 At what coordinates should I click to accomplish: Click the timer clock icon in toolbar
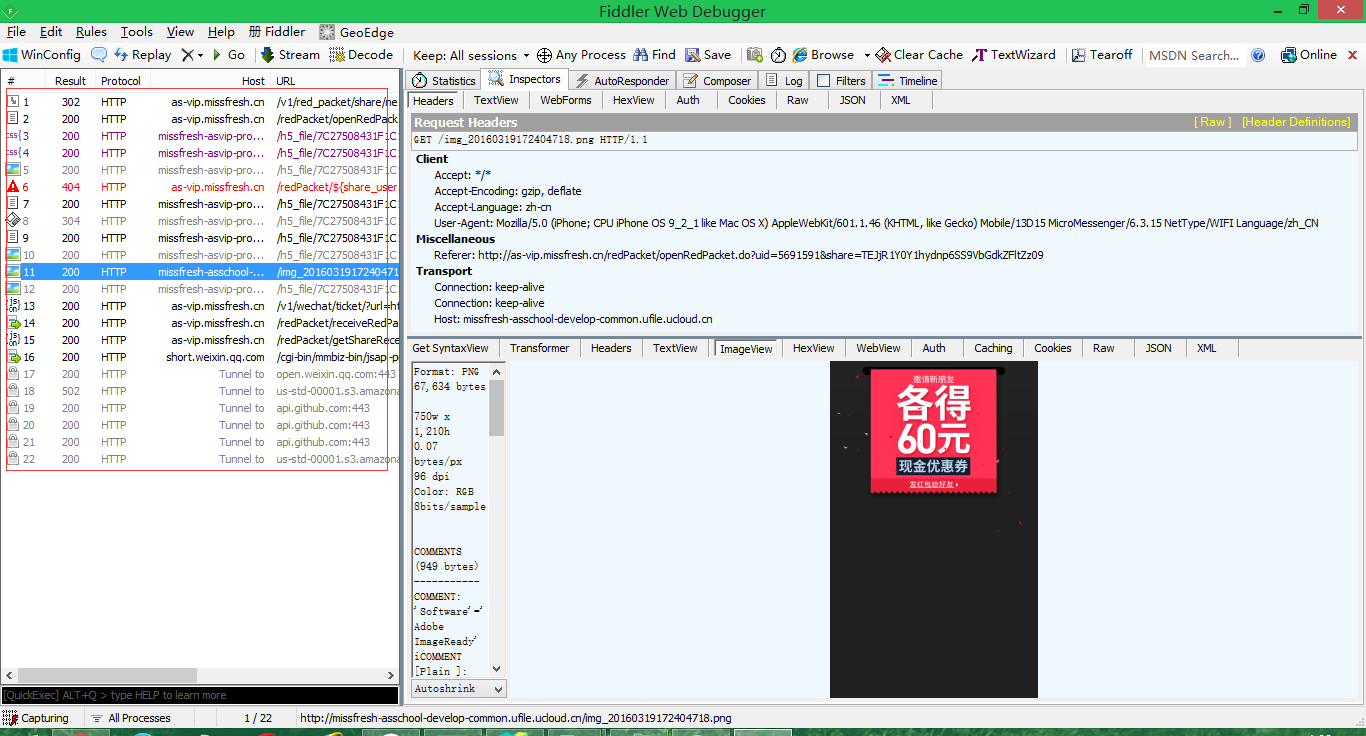778,55
